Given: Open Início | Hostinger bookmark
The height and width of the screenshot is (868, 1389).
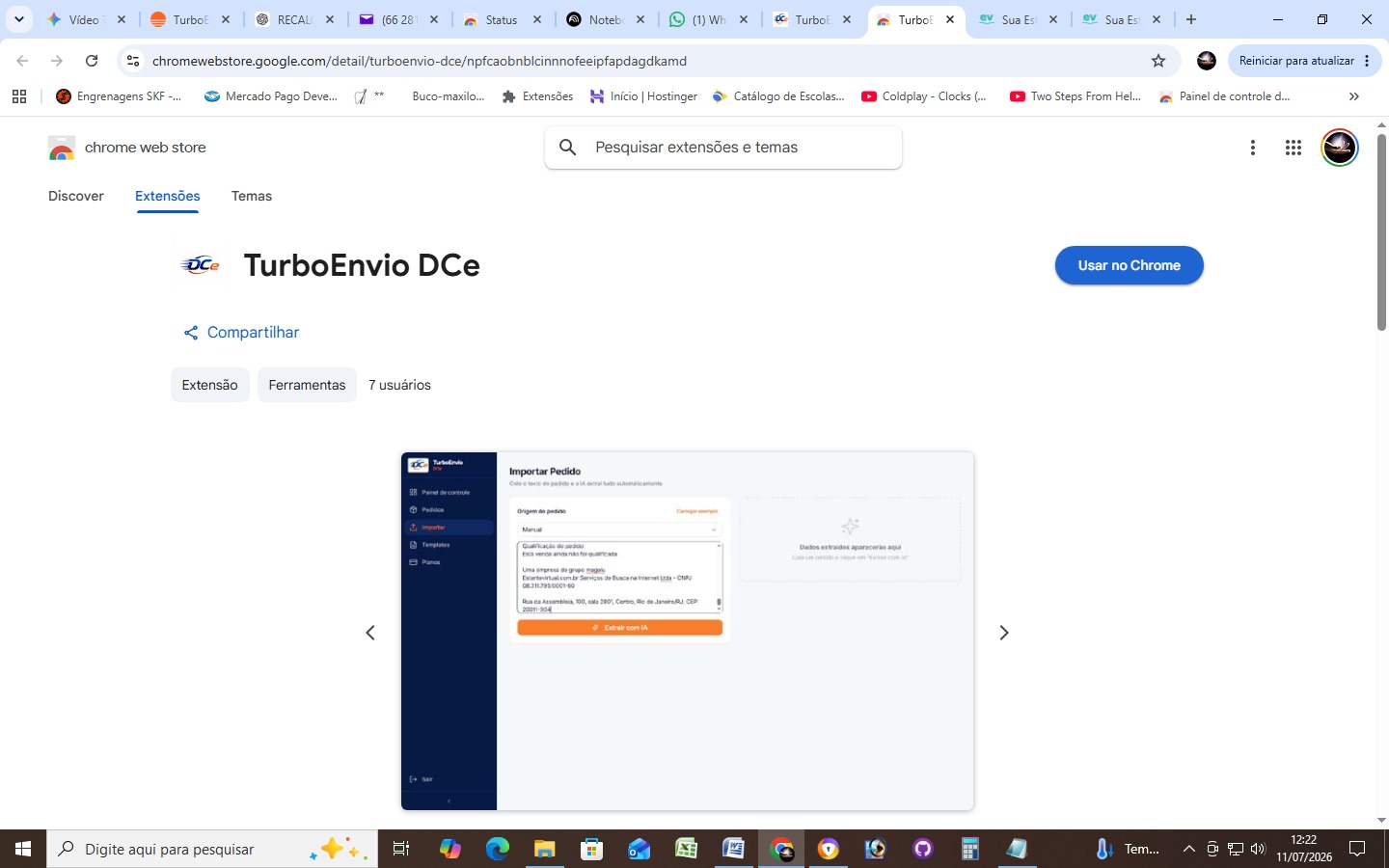Looking at the screenshot, I should coord(643,96).
